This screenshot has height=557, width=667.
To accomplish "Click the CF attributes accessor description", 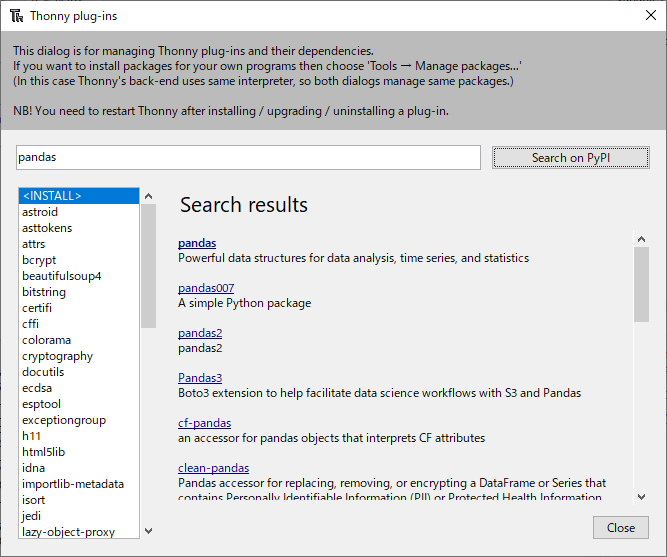I will 331,438.
